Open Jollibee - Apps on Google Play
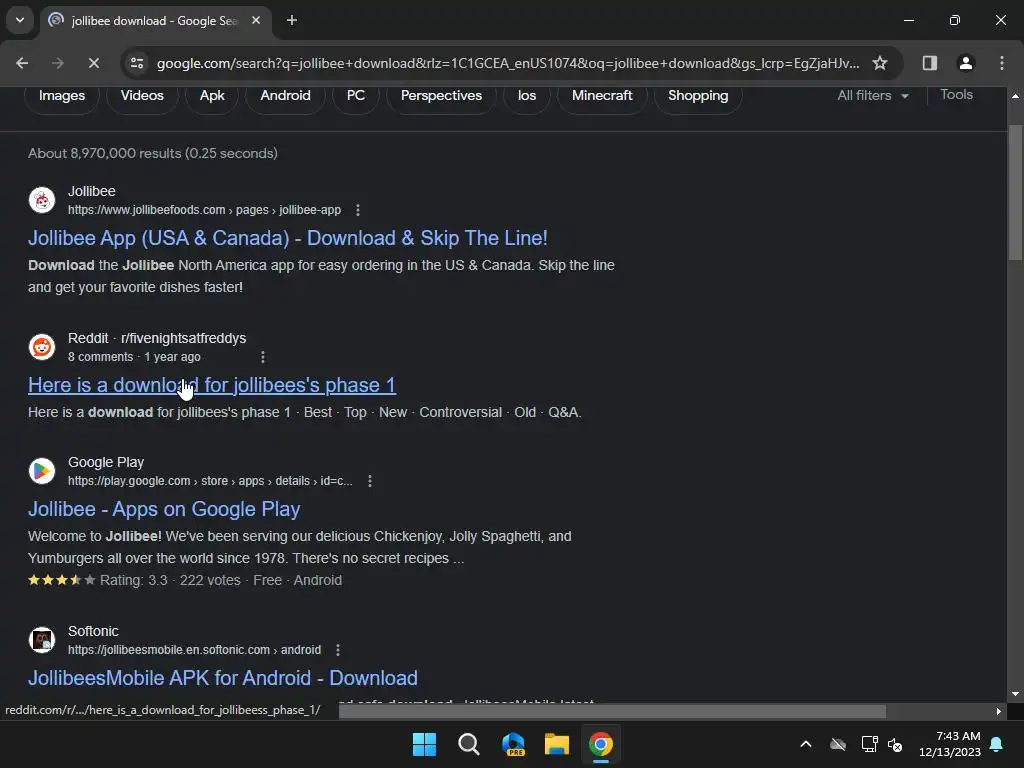This screenshot has width=1024, height=768. (x=164, y=509)
